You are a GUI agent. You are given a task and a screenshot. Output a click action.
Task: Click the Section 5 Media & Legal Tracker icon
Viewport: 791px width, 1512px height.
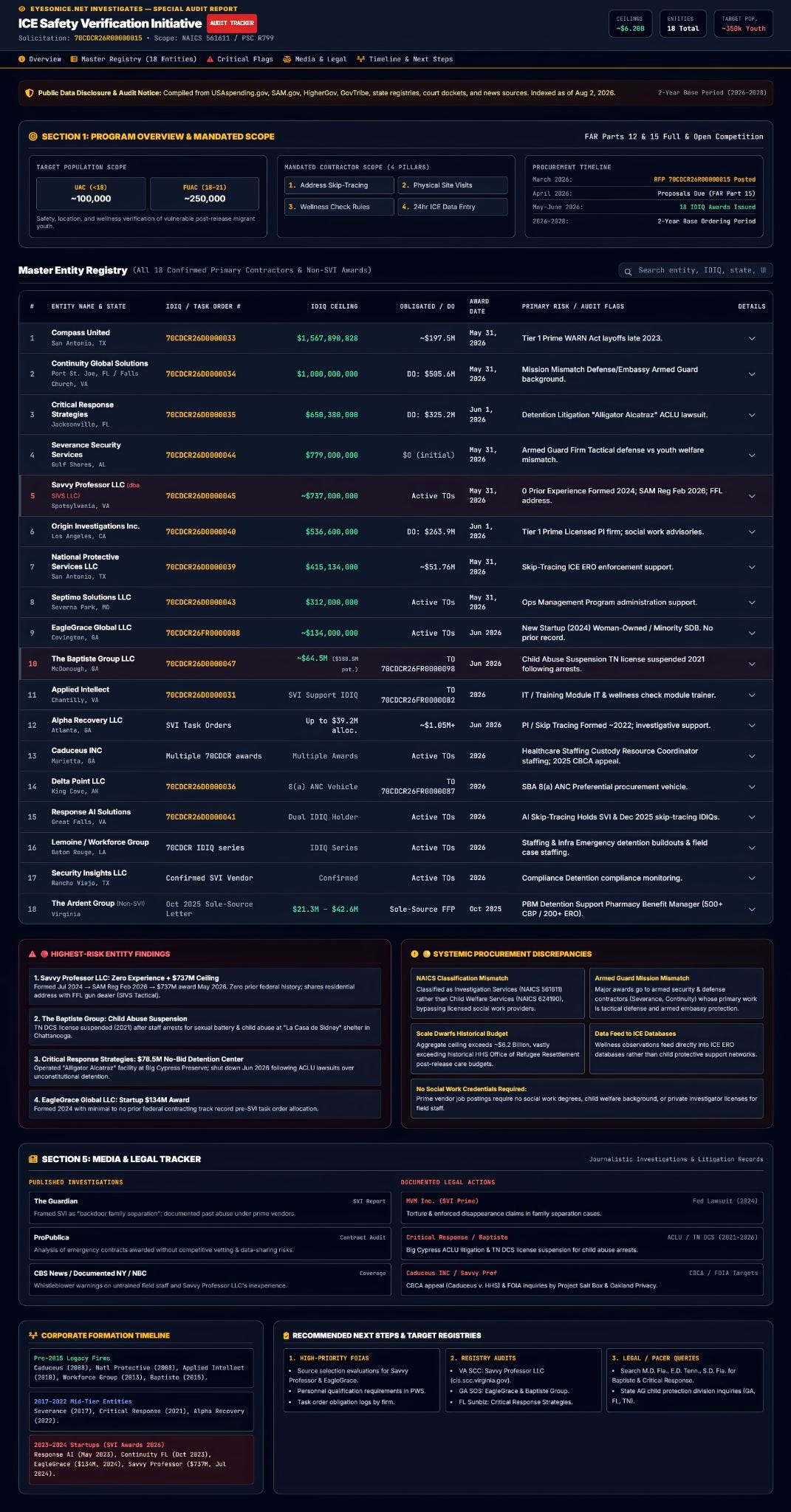32,1159
